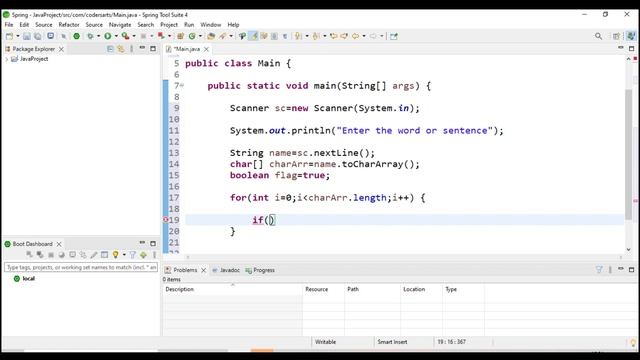Screen dimensions: 640x360
Task: Click the Save All toolbar icon
Action: tap(38, 36)
